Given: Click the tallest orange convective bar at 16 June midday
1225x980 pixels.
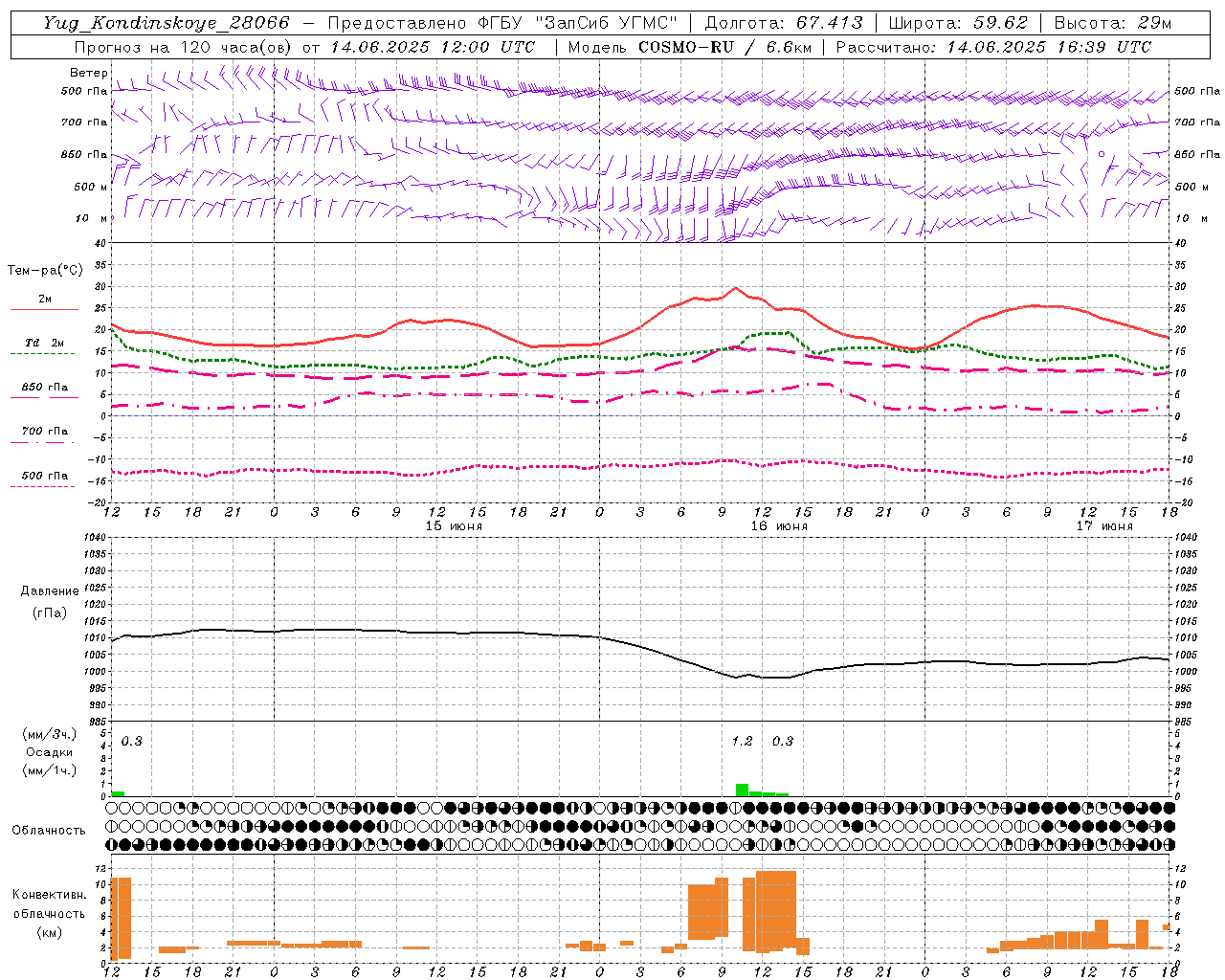Looking at the screenshot, I should click(776, 911).
